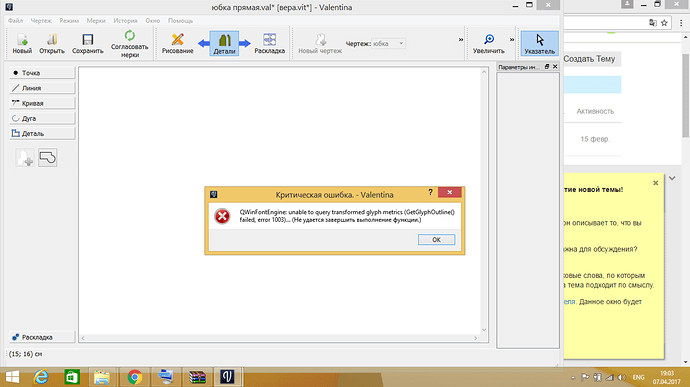Open Chrome from taskbar
Screen dimensions: 690x387
135,377
